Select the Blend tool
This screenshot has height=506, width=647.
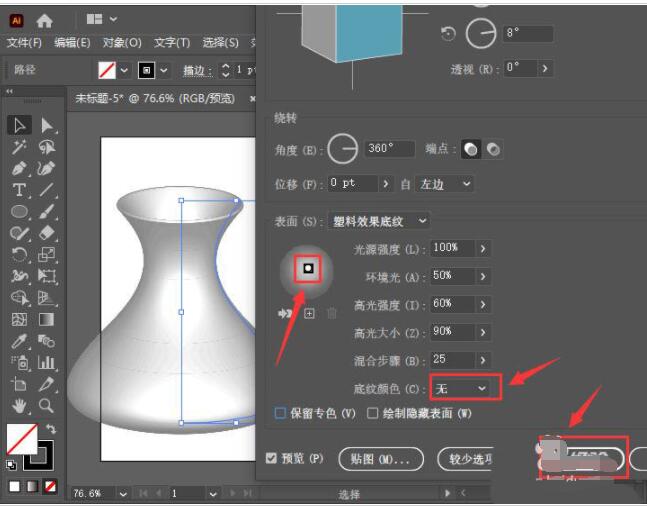click(47, 341)
